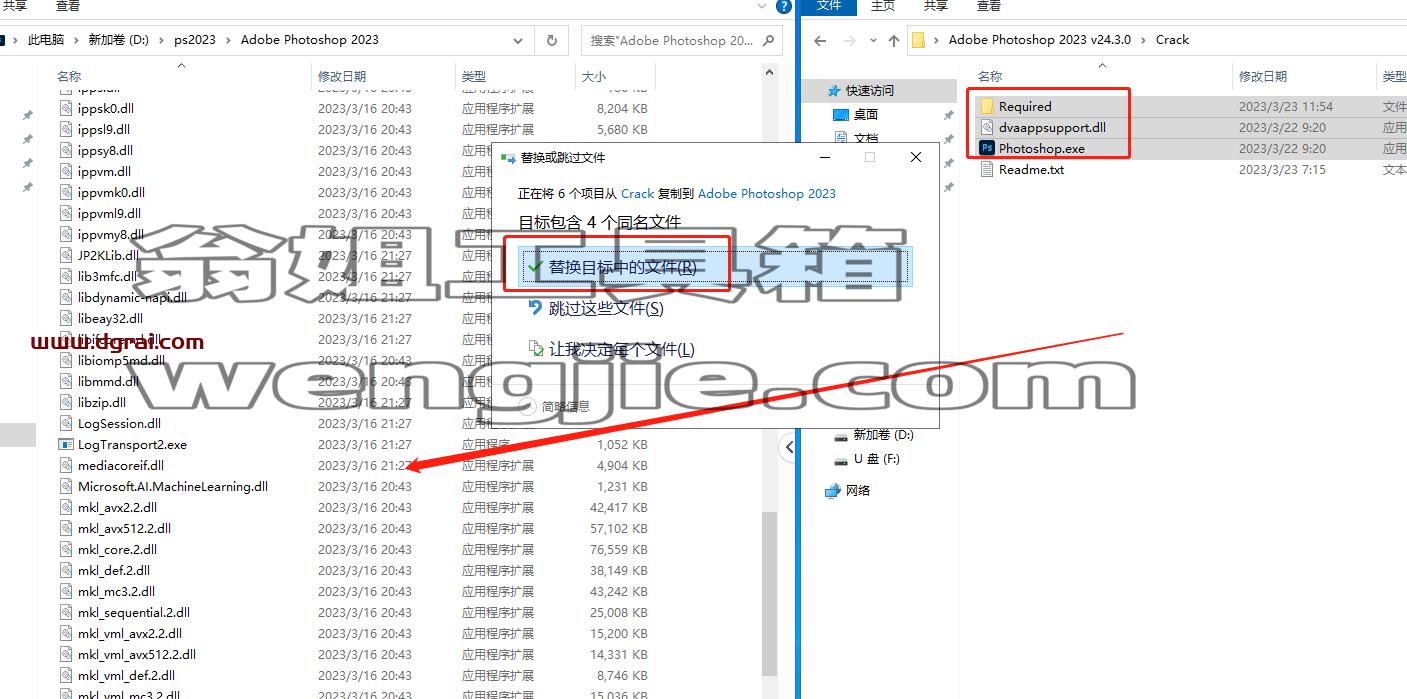The image size is (1407, 699).
Task: Select the LogTransport2.exe icon
Action: tap(66, 444)
